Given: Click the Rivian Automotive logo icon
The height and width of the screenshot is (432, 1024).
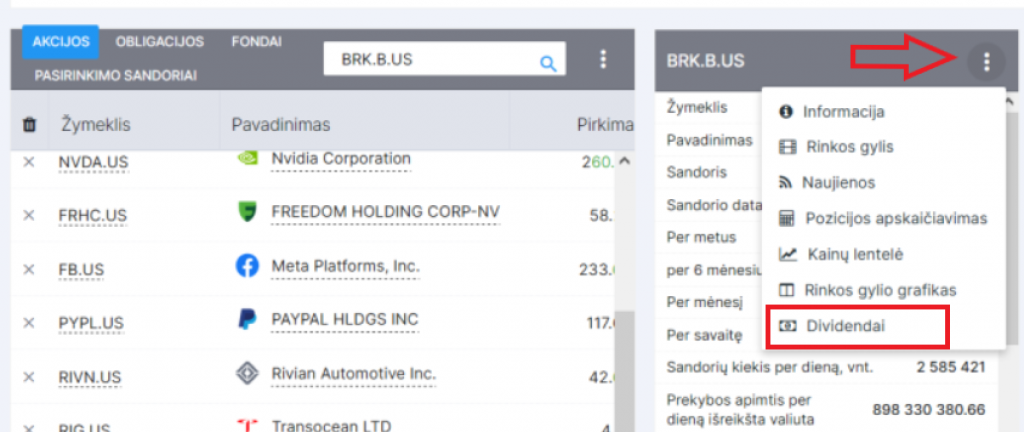Looking at the screenshot, I should click(246, 374).
